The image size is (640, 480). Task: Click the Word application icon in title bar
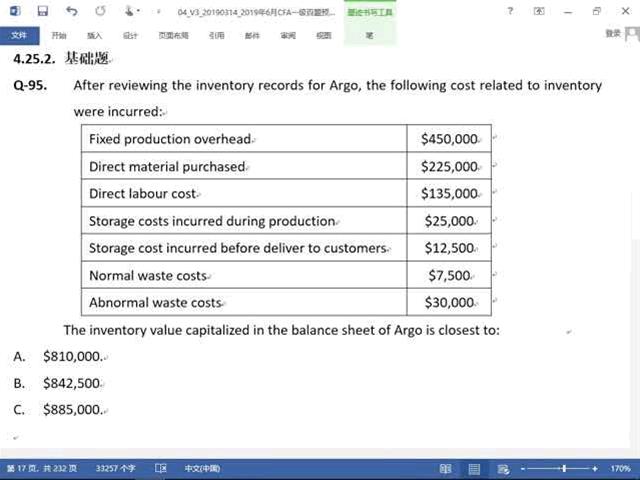pyautogui.click(x=15, y=11)
